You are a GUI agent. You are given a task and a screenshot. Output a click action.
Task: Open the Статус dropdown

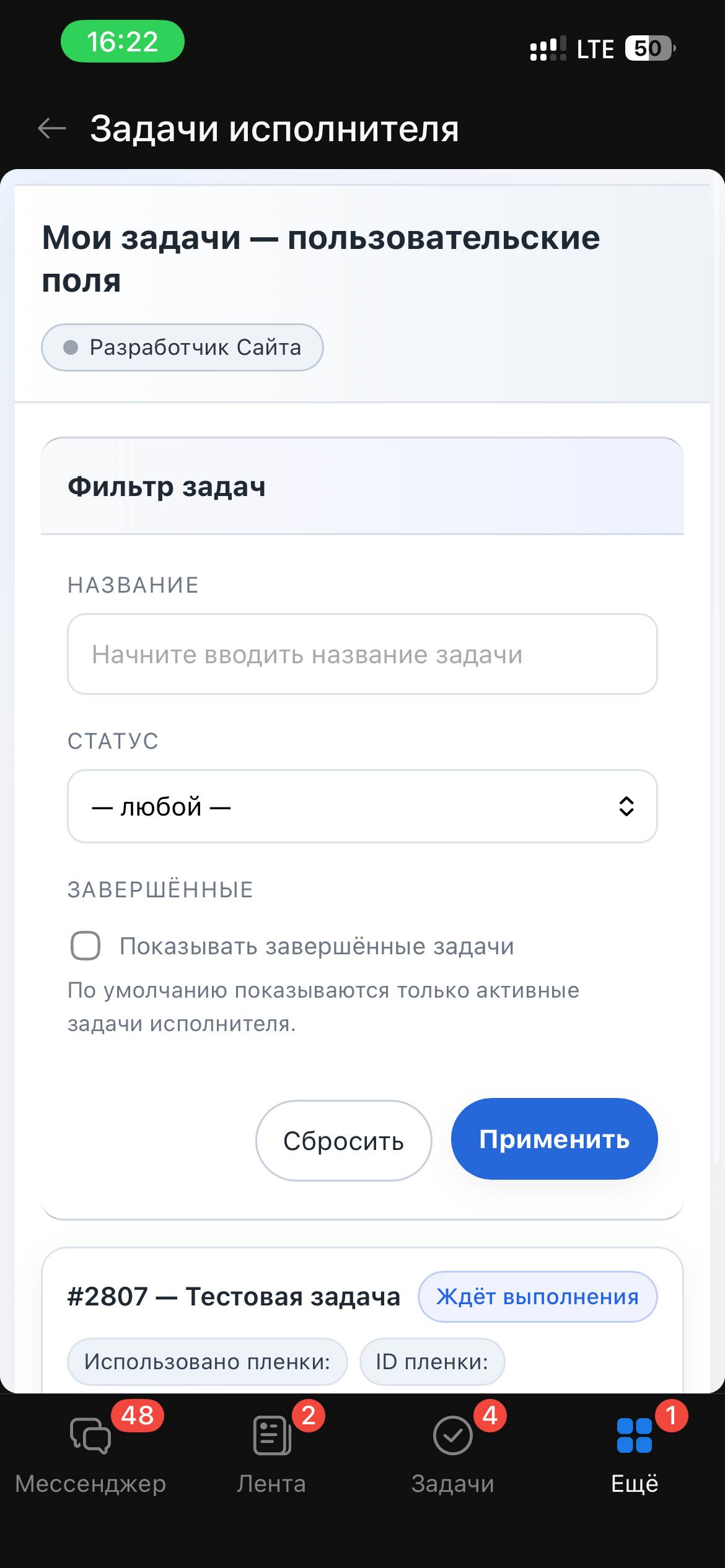click(362, 806)
